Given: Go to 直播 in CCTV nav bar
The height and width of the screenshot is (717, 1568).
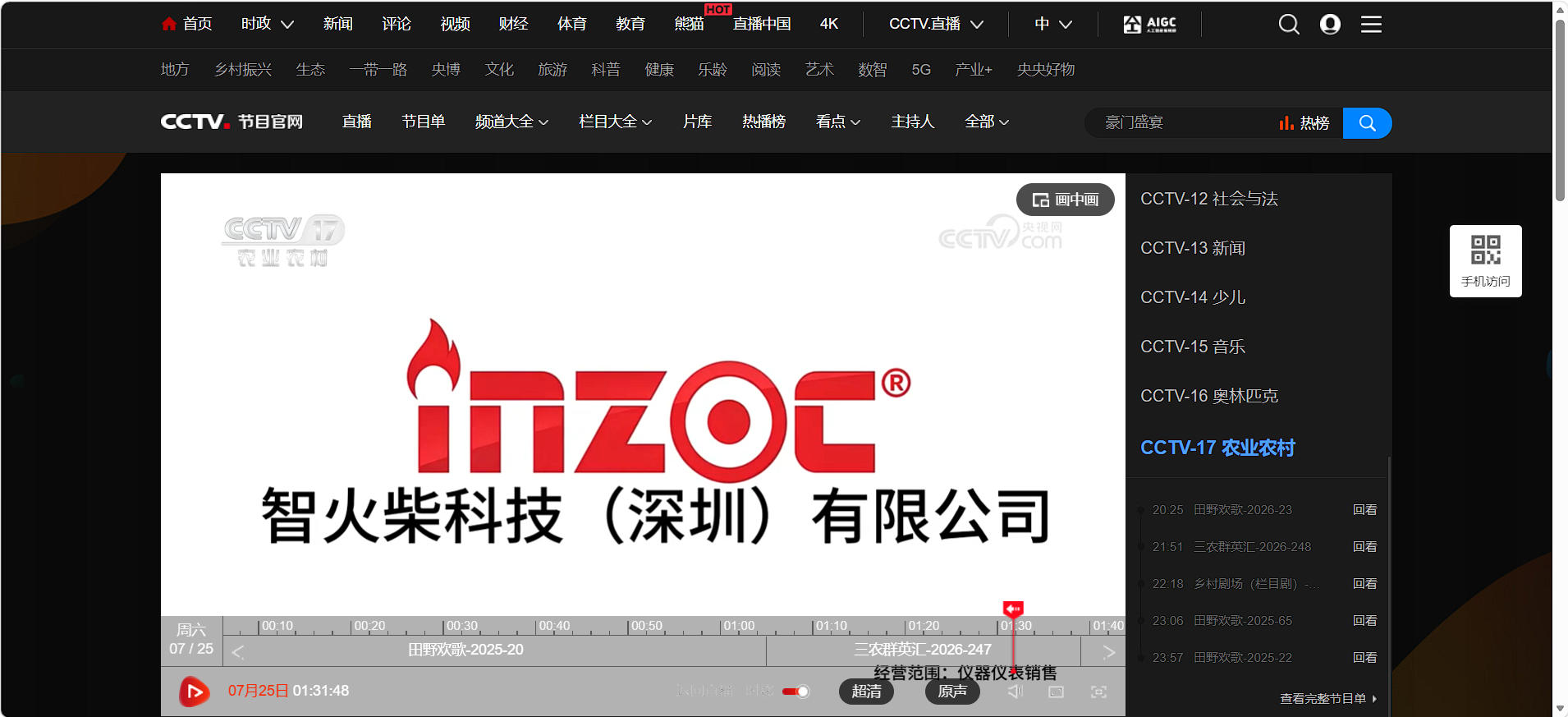Looking at the screenshot, I should [x=357, y=122].
